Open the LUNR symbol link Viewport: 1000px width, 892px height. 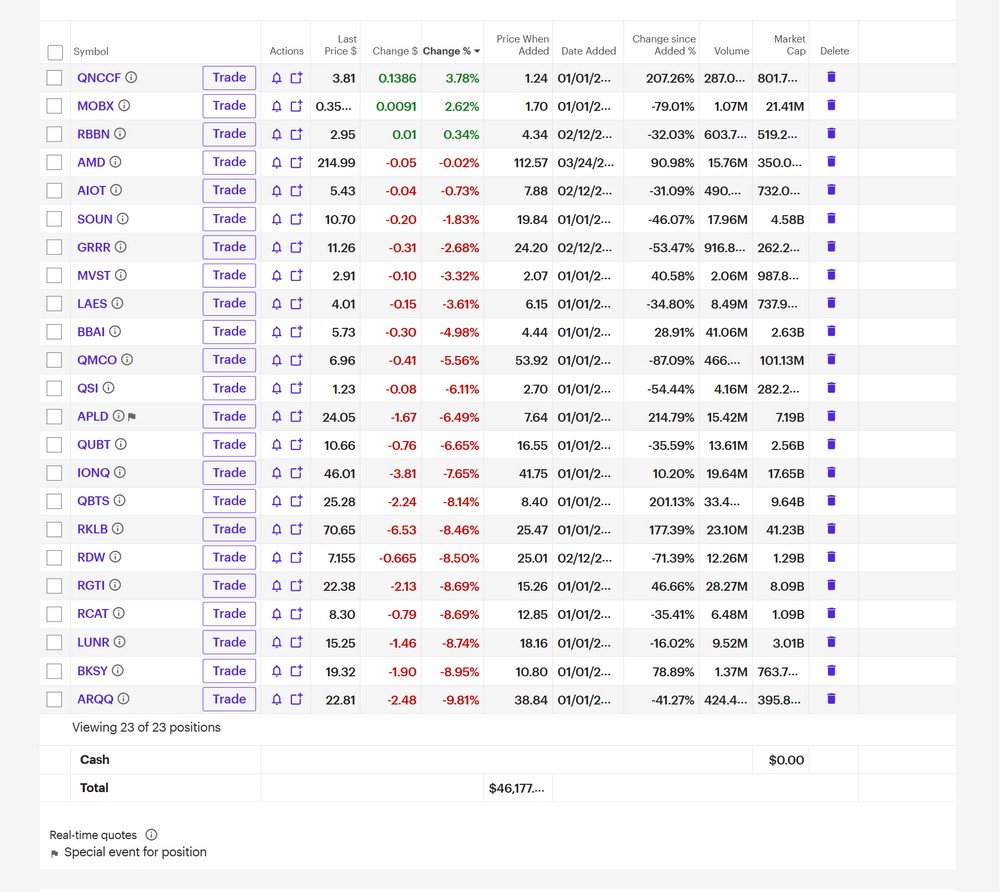[93, 643]
